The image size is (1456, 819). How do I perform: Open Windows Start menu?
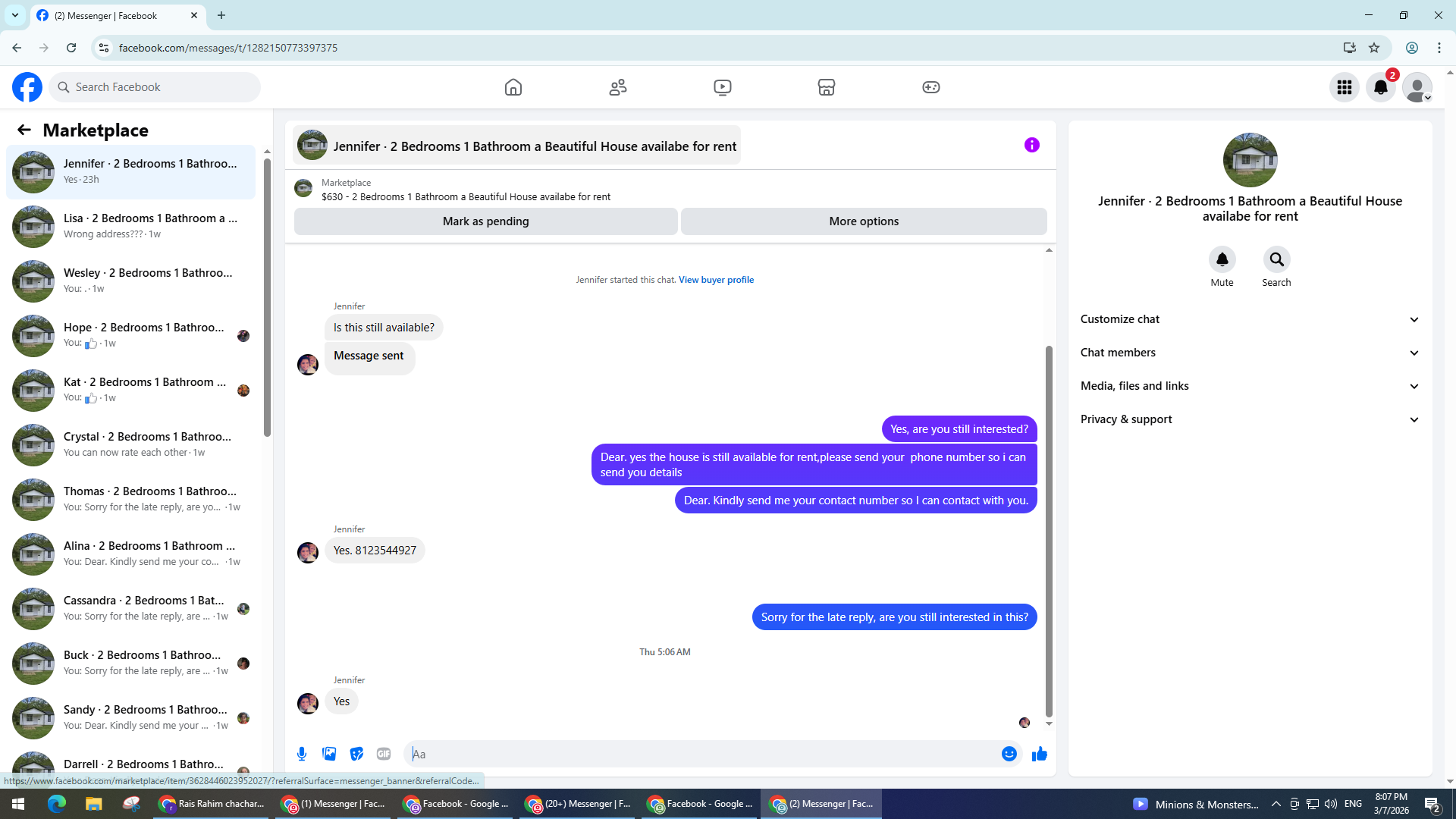[18, 804]
